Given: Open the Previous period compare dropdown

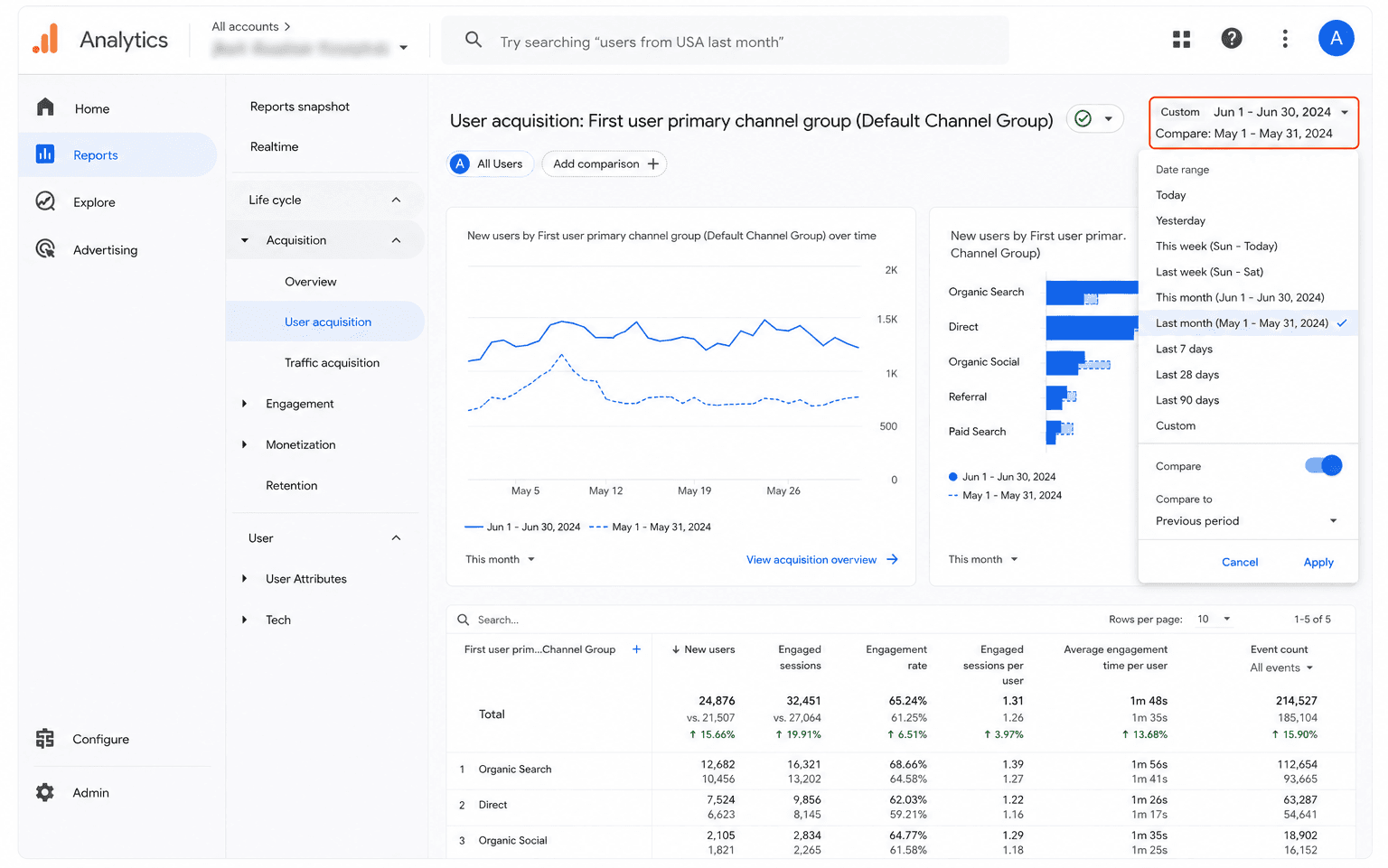Looking at the screenshot, I should pyautogui.click(x=1245, y=521).
